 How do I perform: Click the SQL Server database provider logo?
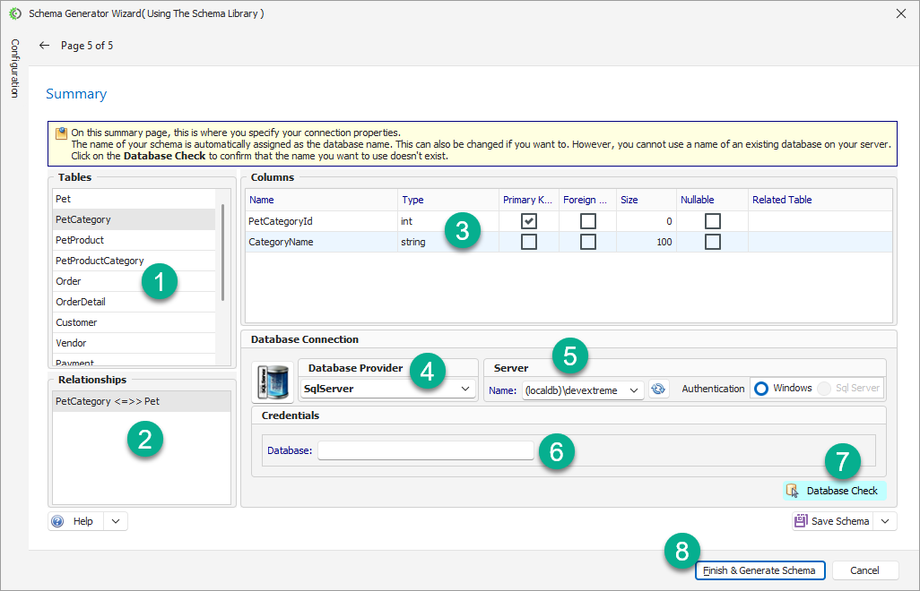coord(273,382)
